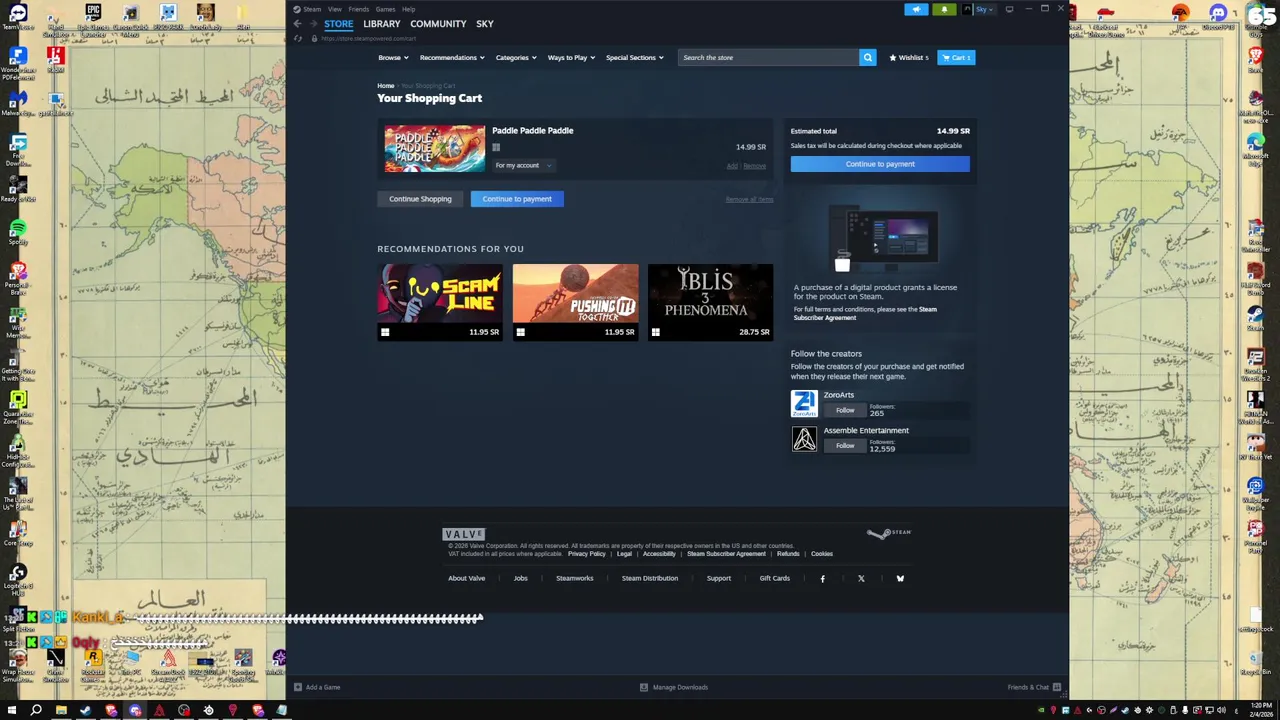Open the Support footer link
The height and width of the screenshot is (720, 1280).
pyautogui.click(x=718, y=578)
